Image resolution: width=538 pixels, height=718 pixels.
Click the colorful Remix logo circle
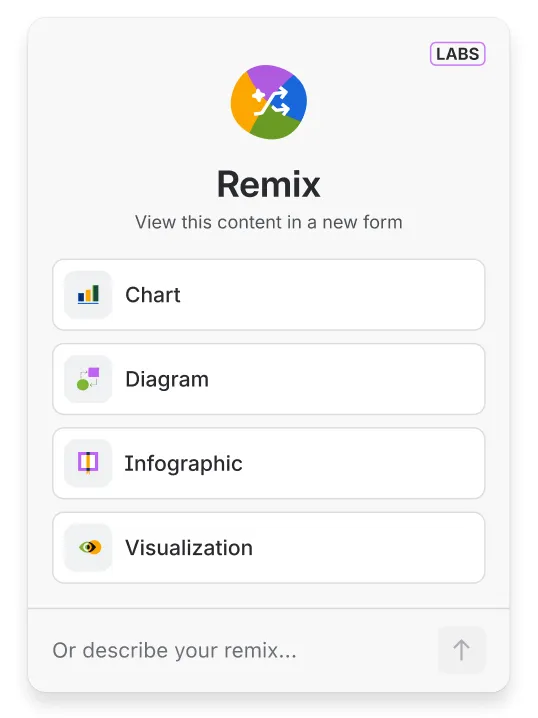tap(269, 102)
